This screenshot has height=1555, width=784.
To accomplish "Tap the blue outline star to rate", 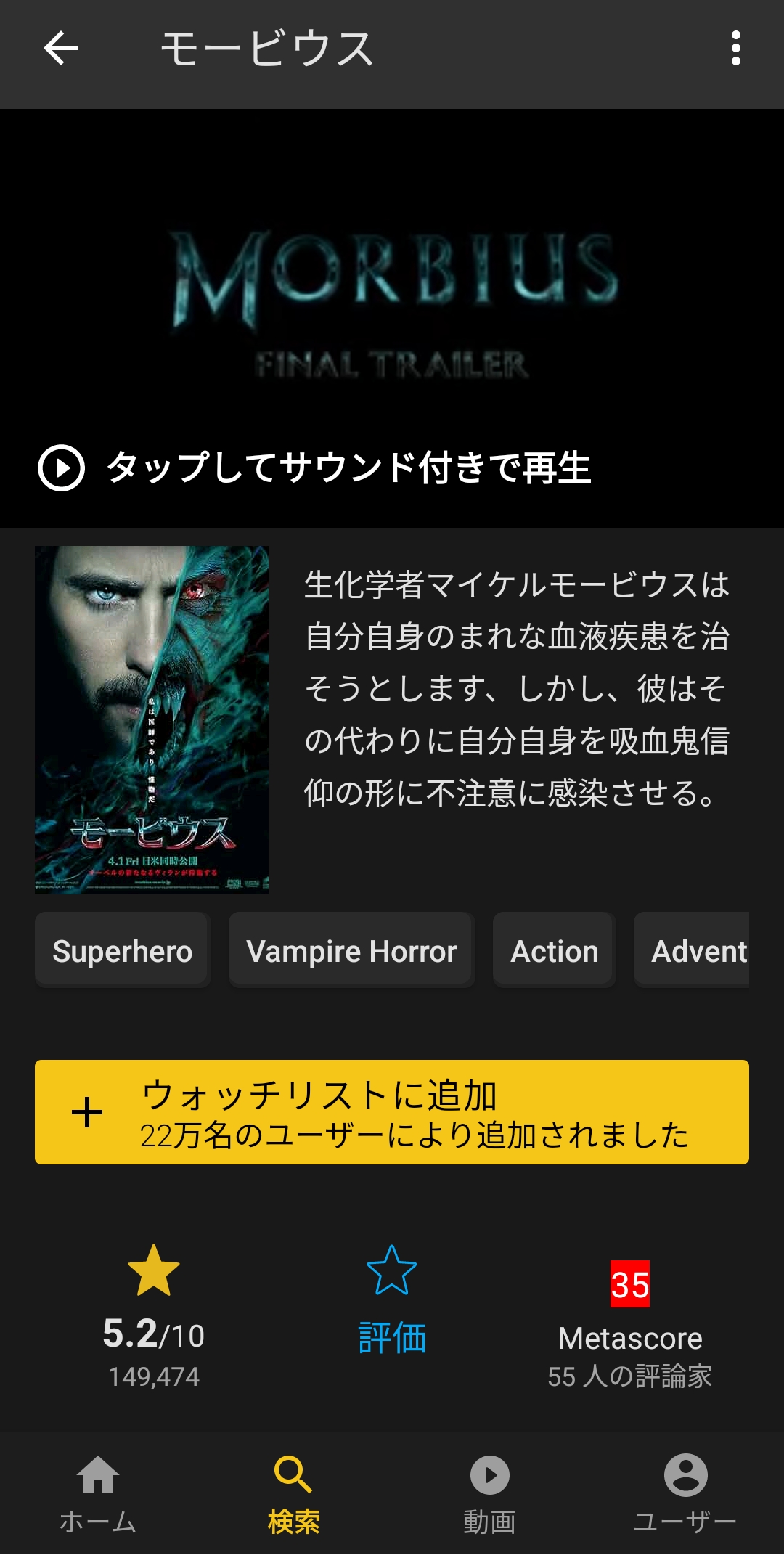I will [x=392, y=1270].
